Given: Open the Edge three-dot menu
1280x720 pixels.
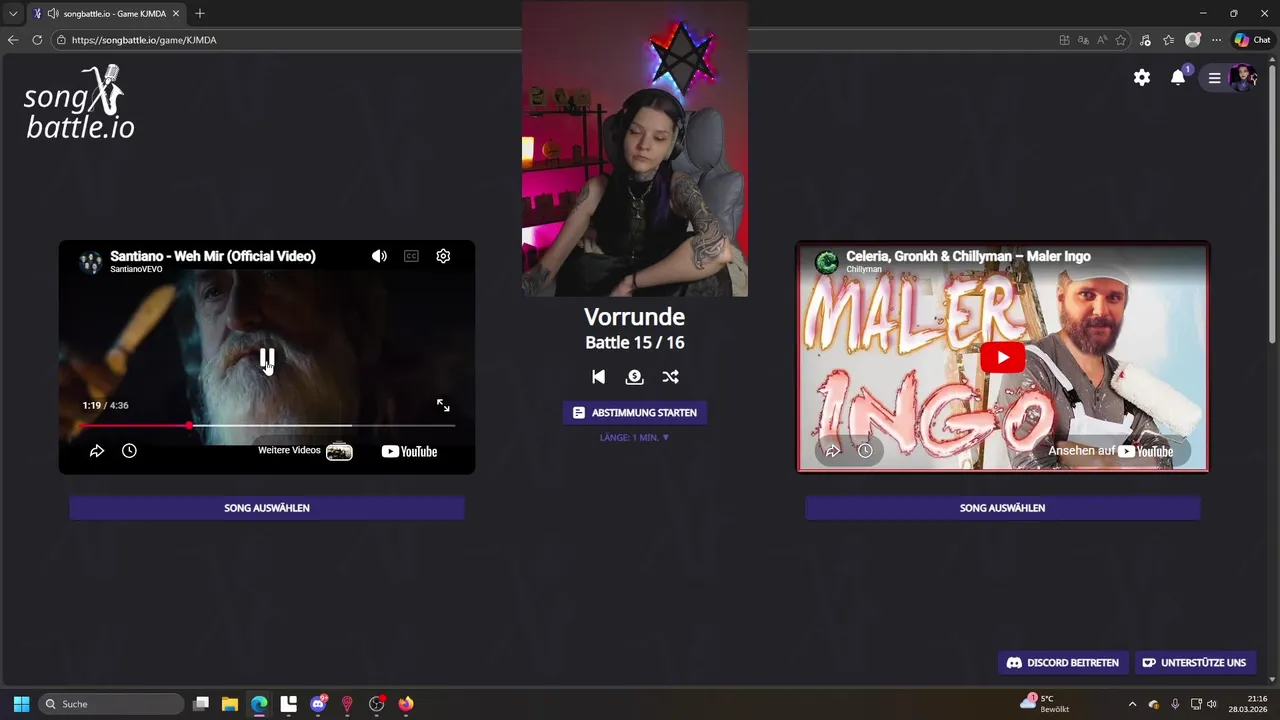Looking at the screenshot, I should tap(1216, 40).
